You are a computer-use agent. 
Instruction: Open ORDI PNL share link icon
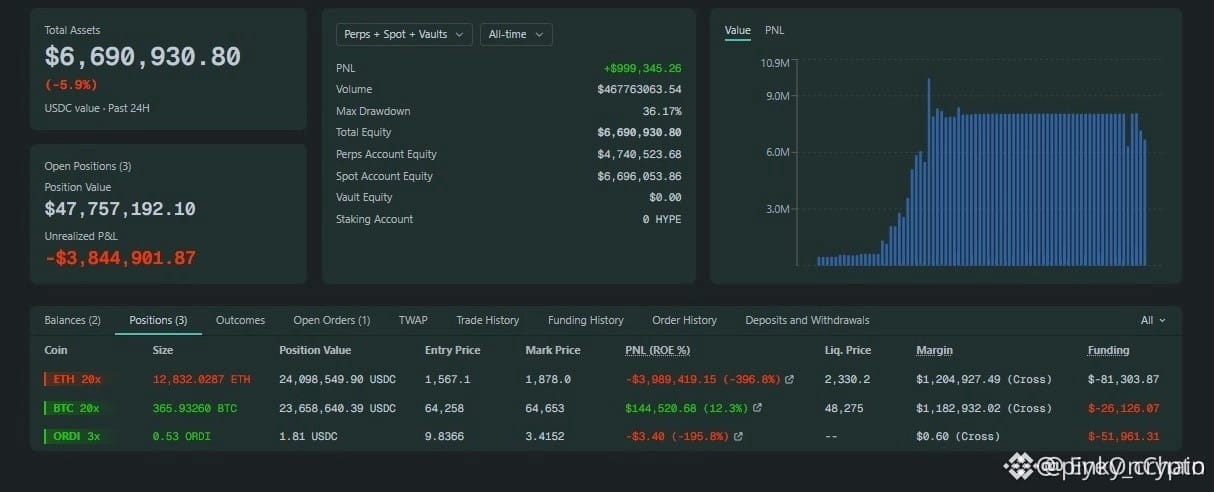coord(738,437)
